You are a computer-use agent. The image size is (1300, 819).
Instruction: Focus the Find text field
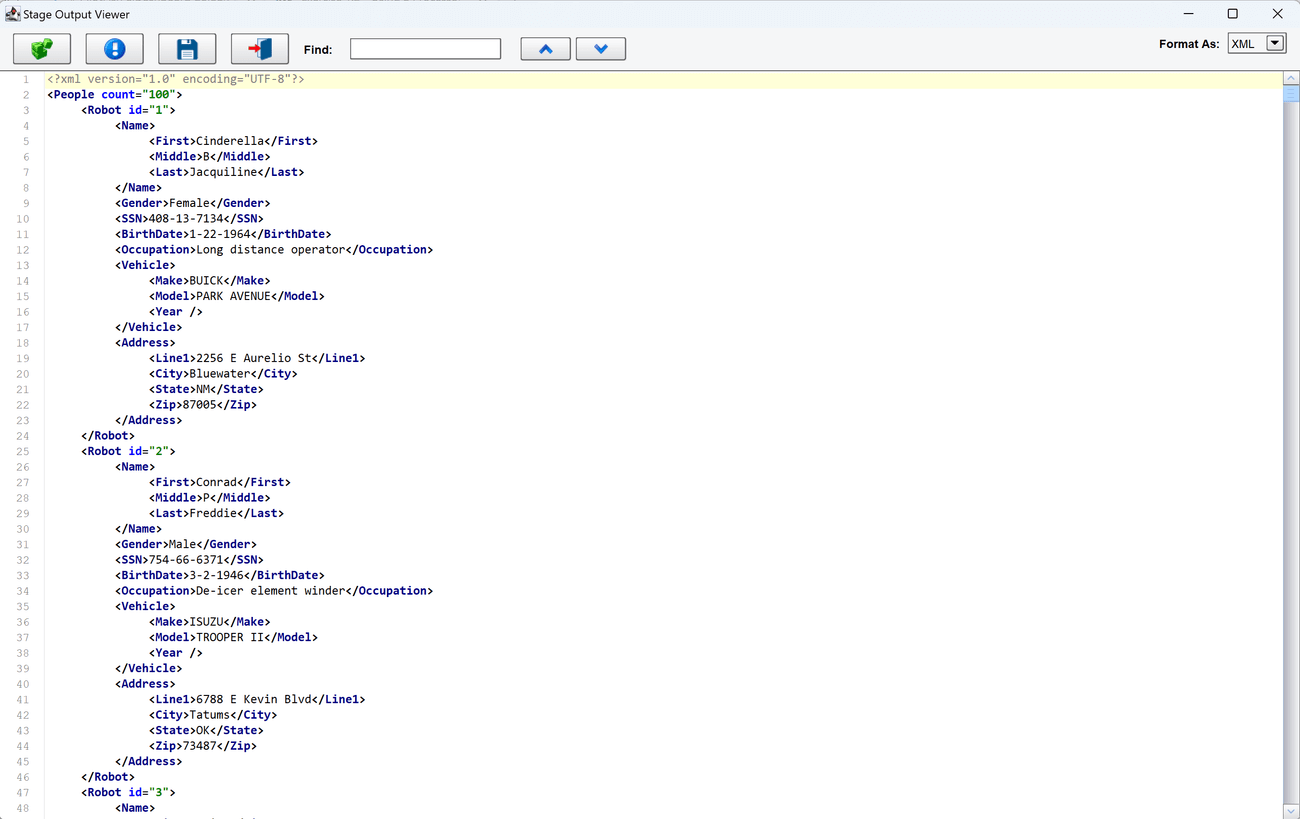425,49
